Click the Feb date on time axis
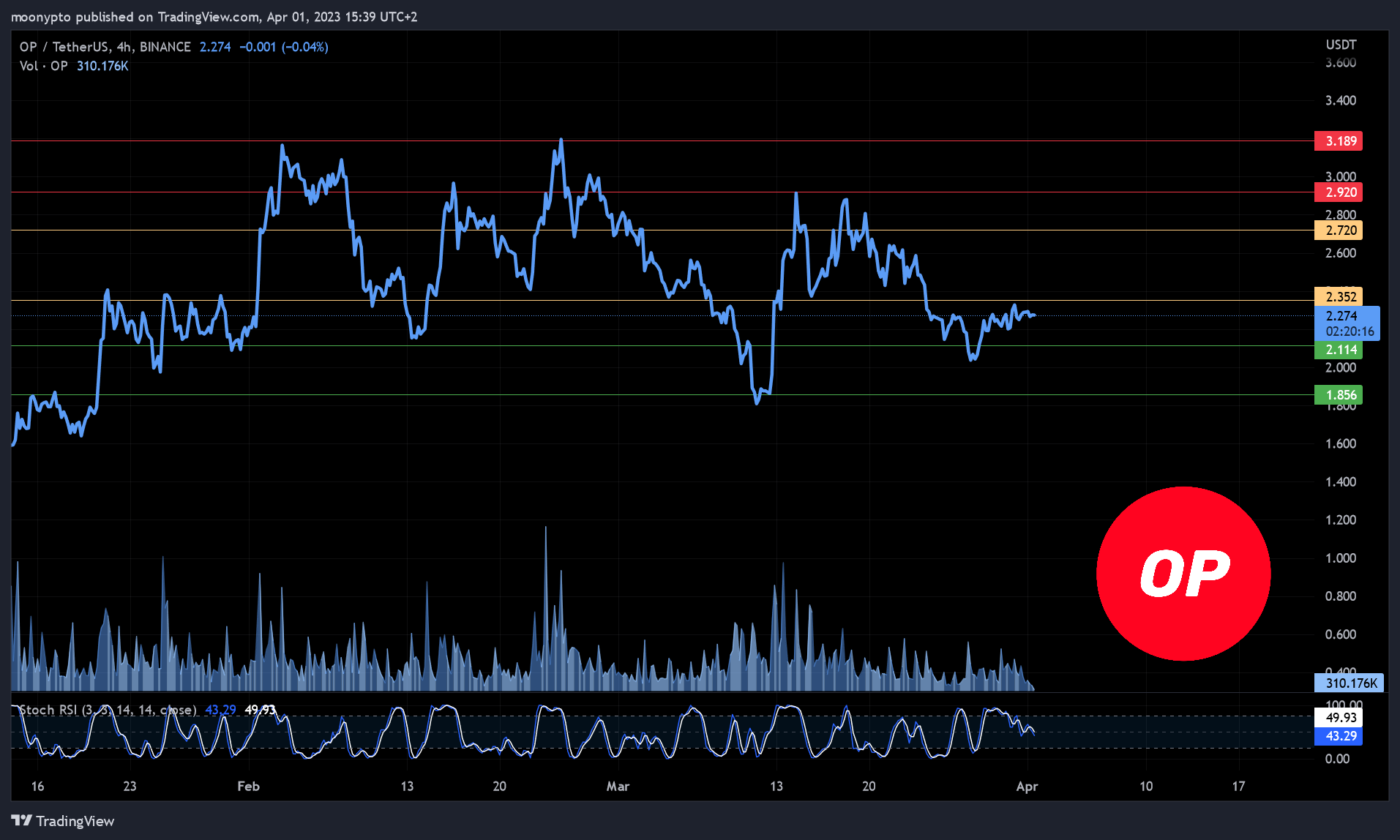The width and height of the screenshot is (1400, 840). [248, 786]
